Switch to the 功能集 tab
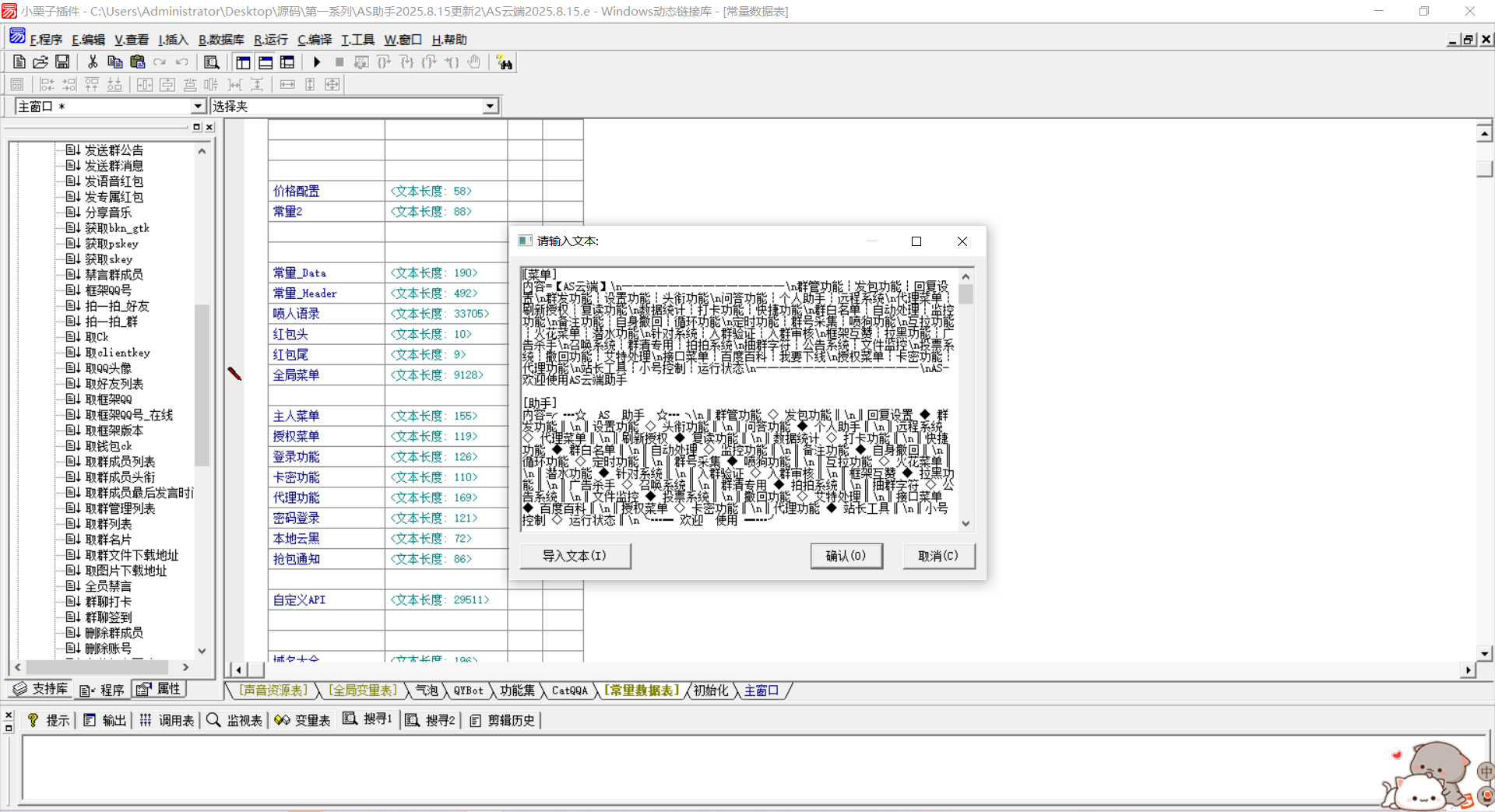This screenshot has width=1495, height=812. click(517, 691)
